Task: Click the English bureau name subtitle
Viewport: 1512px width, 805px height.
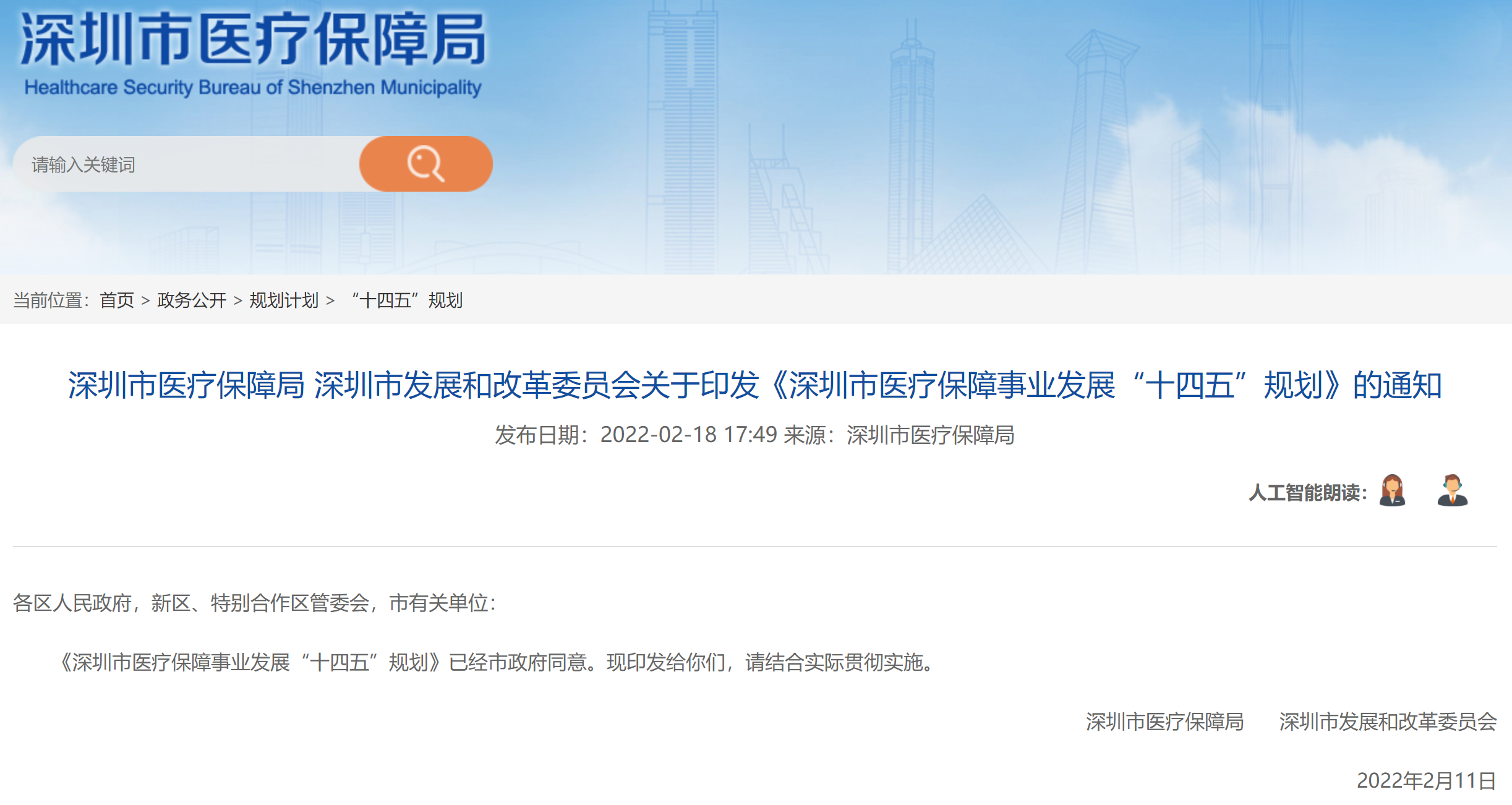Action: [x=252, y=88]
